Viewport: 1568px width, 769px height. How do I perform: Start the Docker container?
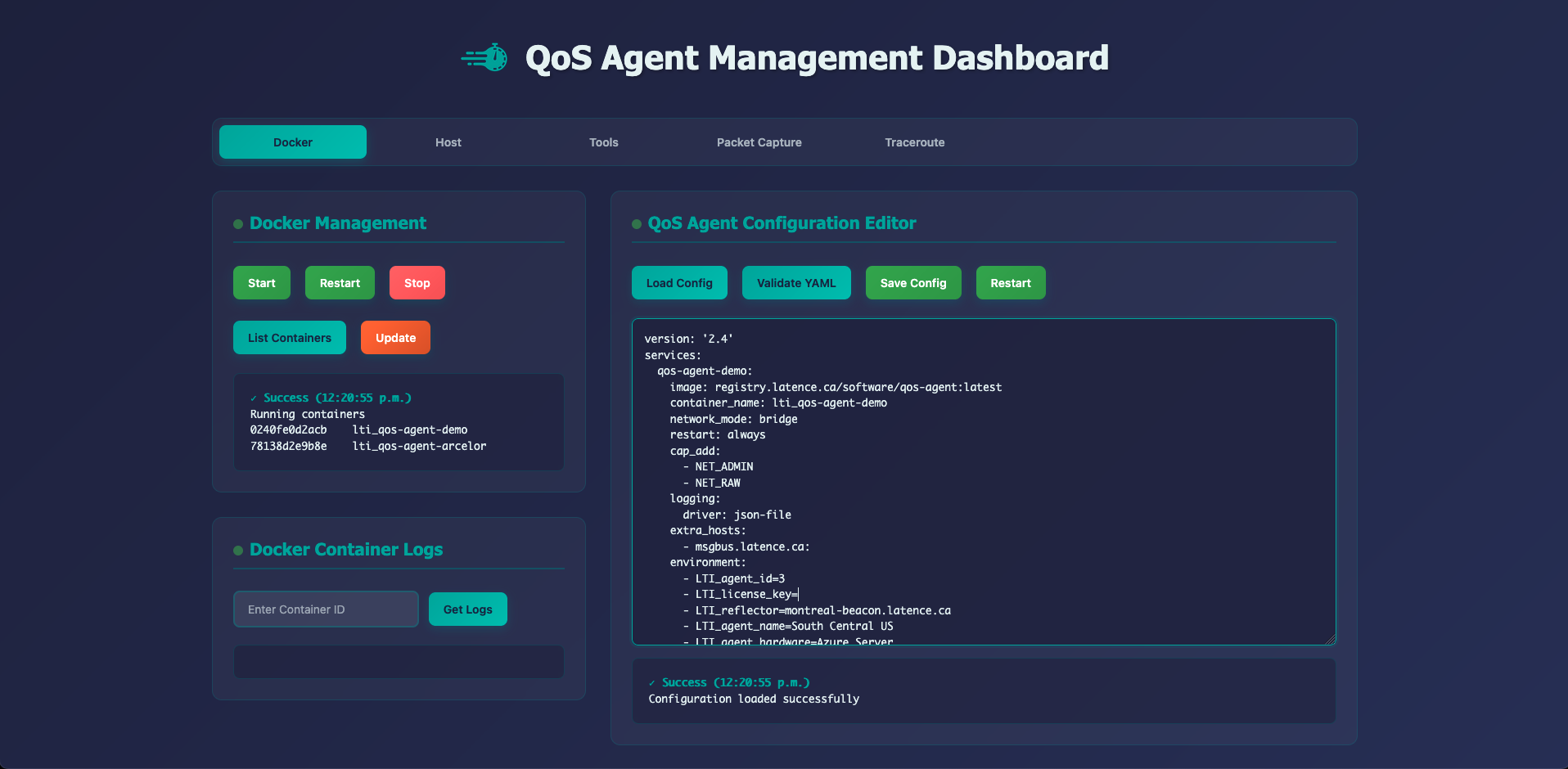click(x=262, y=283)
